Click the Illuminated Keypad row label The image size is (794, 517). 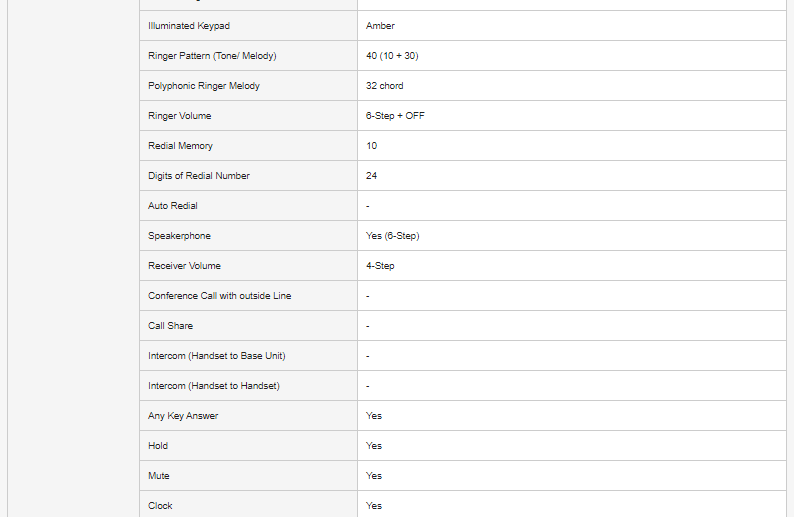tap(188, 26)
